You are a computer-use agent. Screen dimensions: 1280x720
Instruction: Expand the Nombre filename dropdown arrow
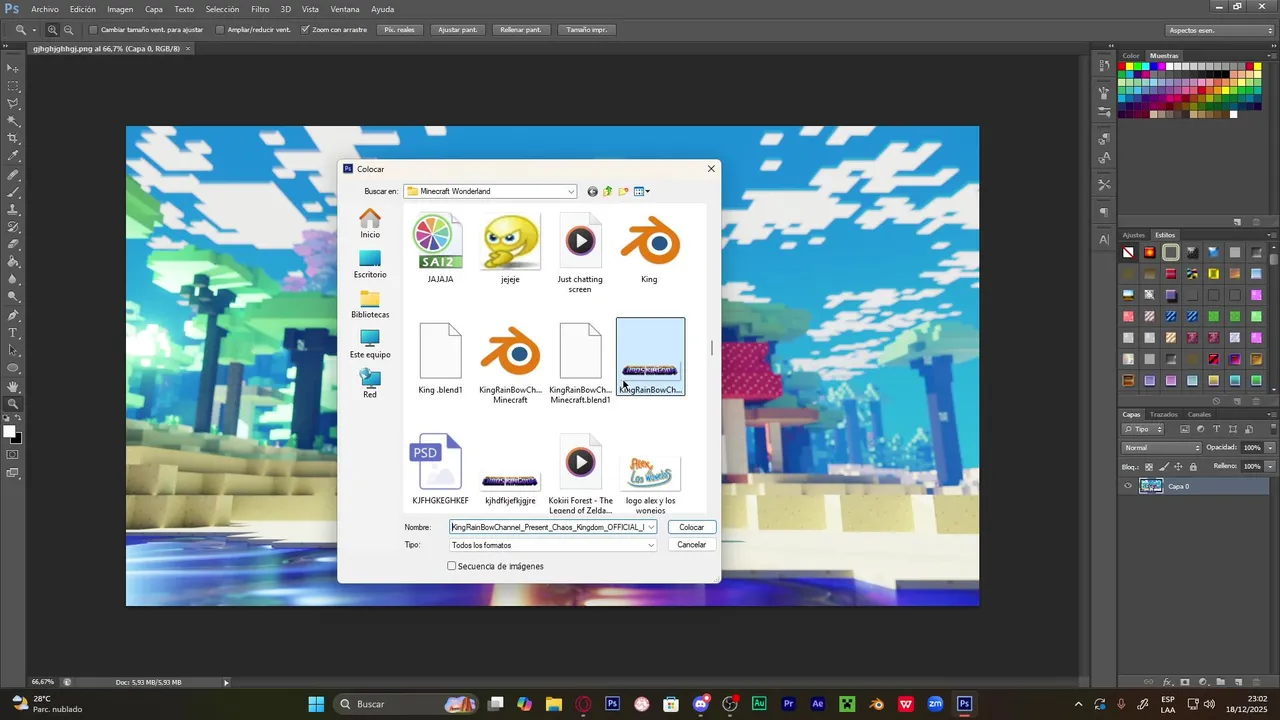[x=651, y=527]
